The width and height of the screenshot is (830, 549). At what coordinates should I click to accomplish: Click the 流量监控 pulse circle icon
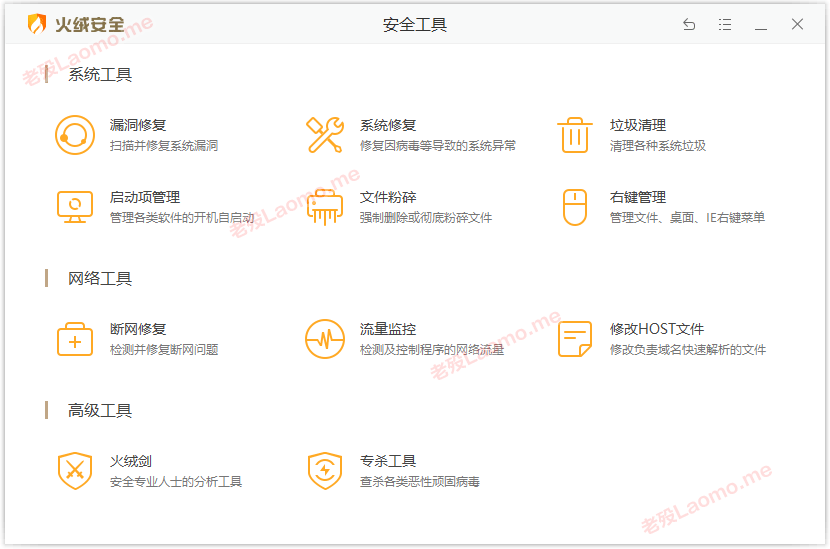[x=324, y=339]
